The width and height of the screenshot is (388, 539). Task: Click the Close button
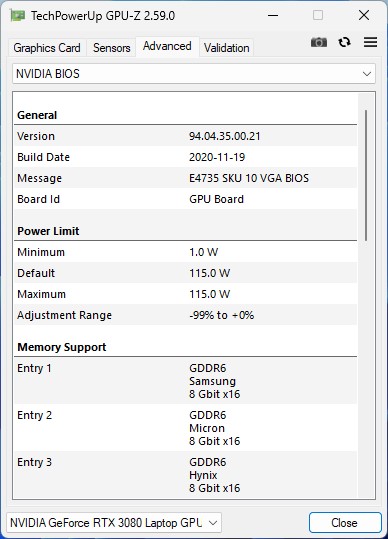345,523
